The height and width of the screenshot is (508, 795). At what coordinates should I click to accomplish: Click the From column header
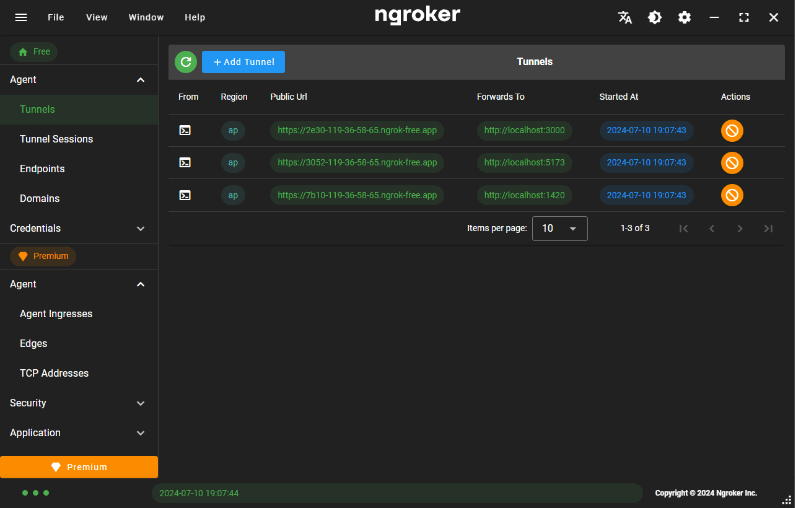(188, 97)
